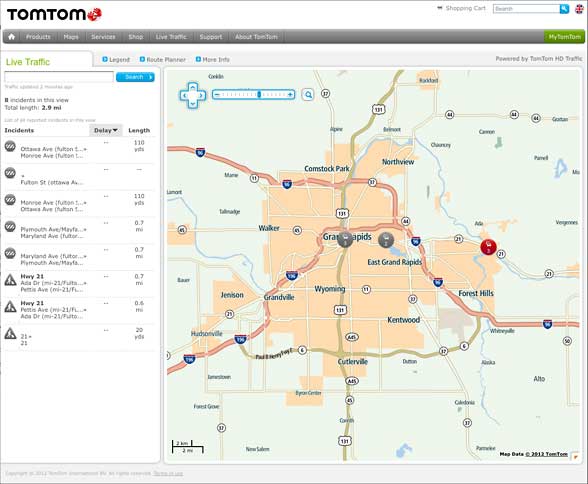Open the Products menu
The height and width of the screenshot is (484, 588).
38,37
